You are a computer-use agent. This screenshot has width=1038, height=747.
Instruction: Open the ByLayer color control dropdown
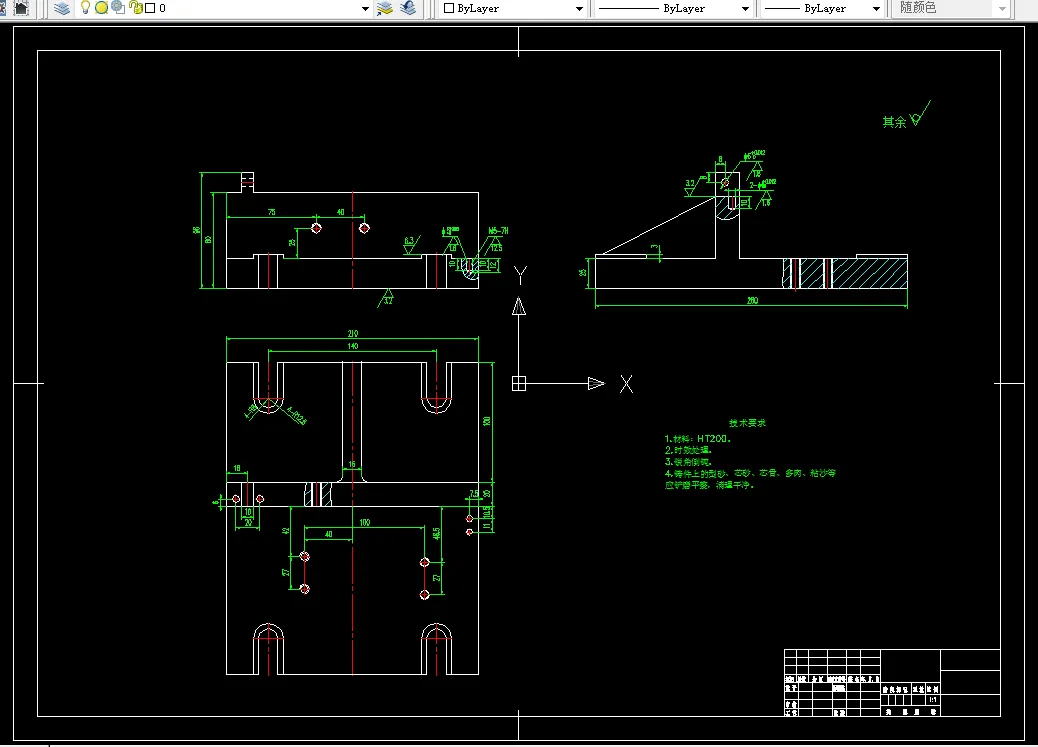(x=579, y=9)
